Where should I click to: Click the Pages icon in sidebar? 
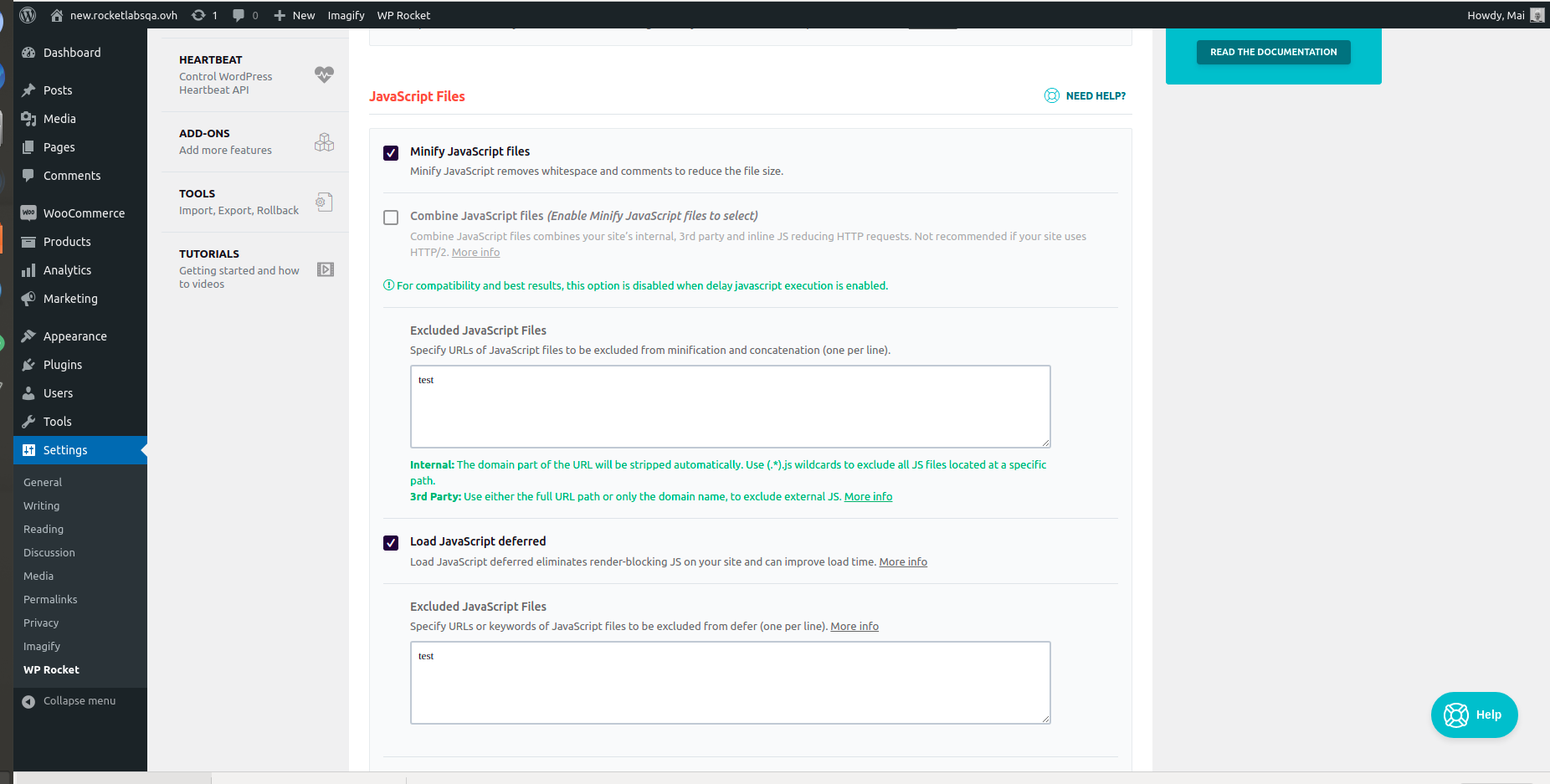point(28,147)
